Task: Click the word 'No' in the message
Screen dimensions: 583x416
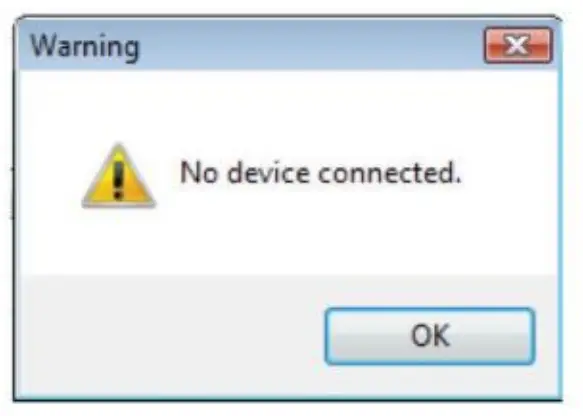Action: tap(199, 173)
